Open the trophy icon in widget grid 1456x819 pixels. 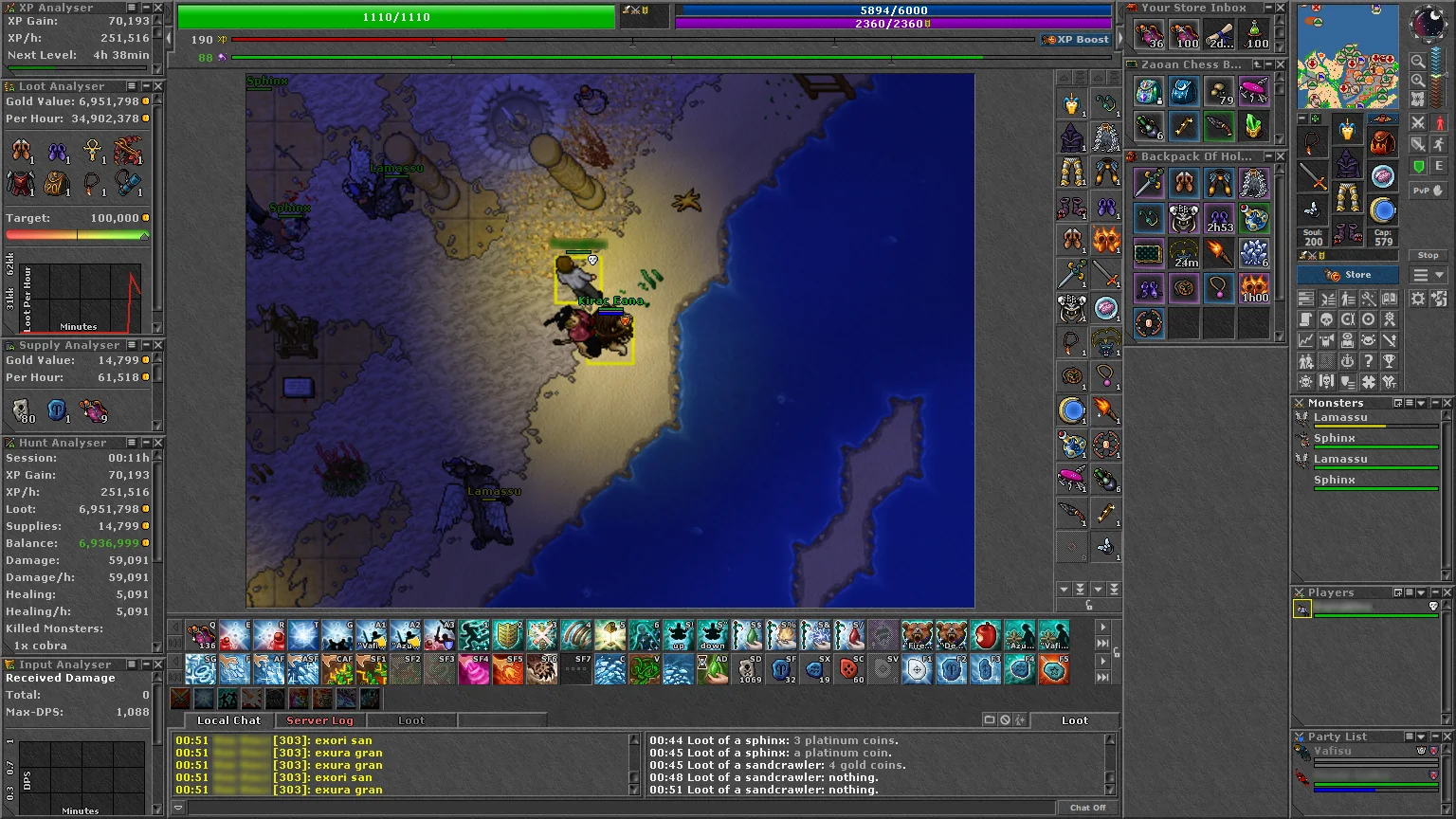point(1389,361)
